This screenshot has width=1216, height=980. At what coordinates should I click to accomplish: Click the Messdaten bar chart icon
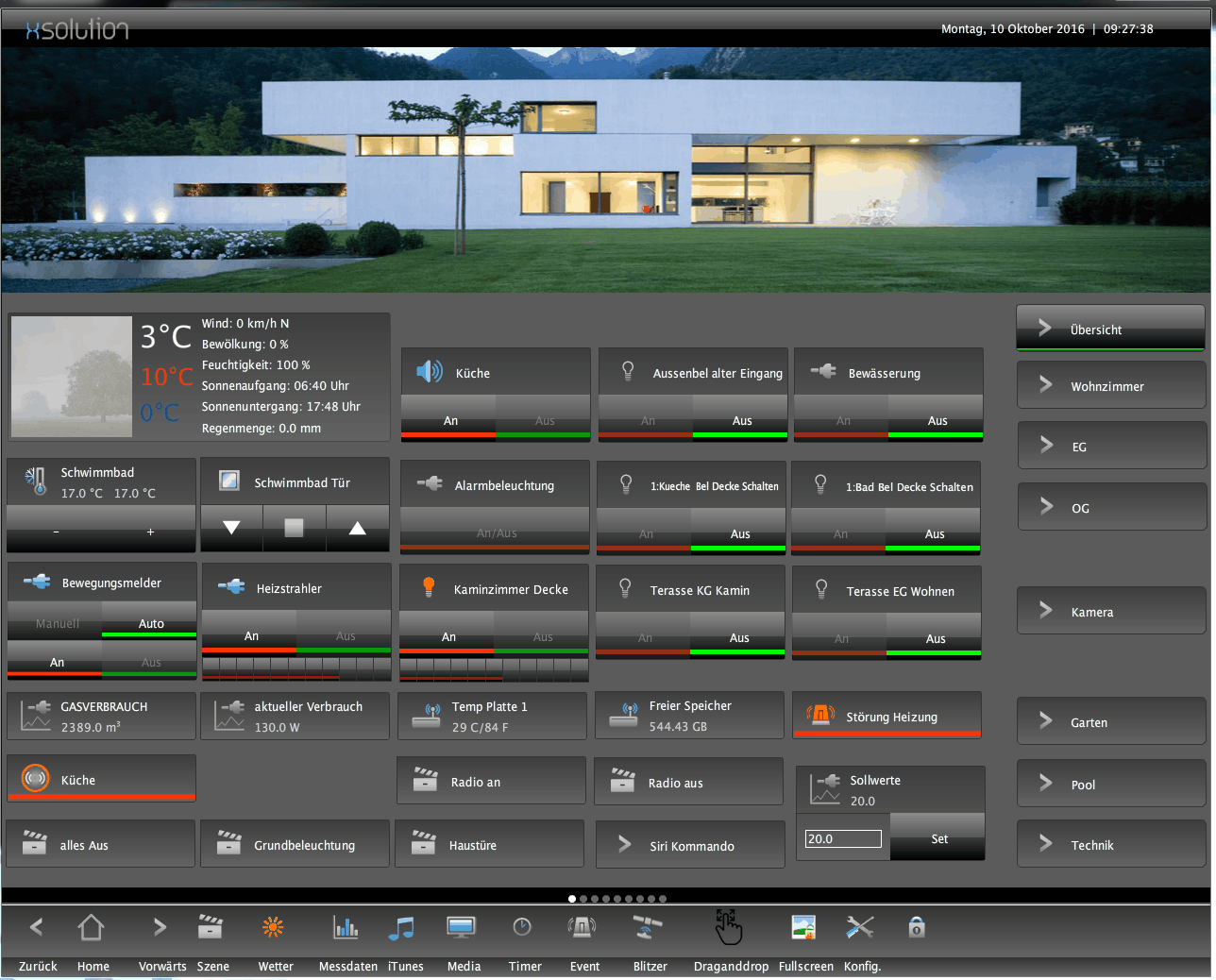coord(346,928)
